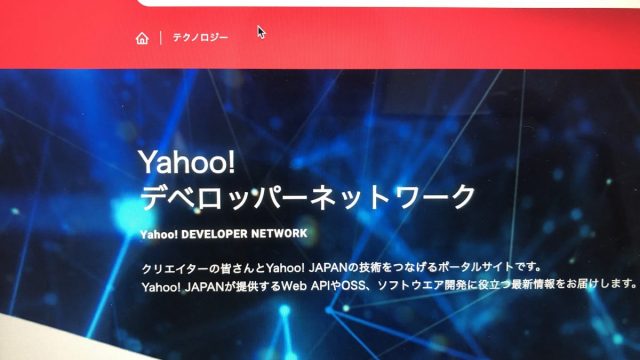
Task: Click the お届けします text at line end
Action: [x=601, y=283]
